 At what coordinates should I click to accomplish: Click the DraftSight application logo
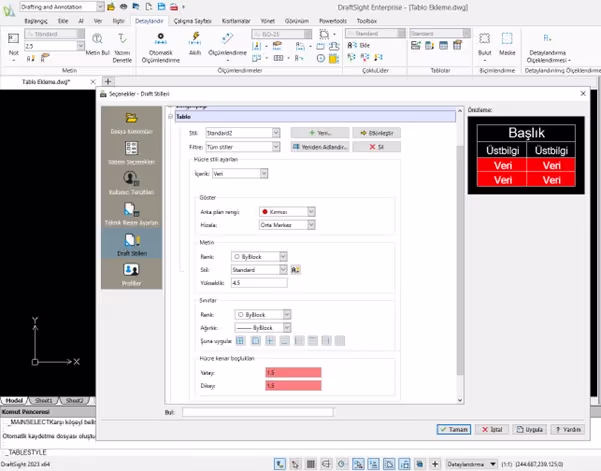coord(9,10)
